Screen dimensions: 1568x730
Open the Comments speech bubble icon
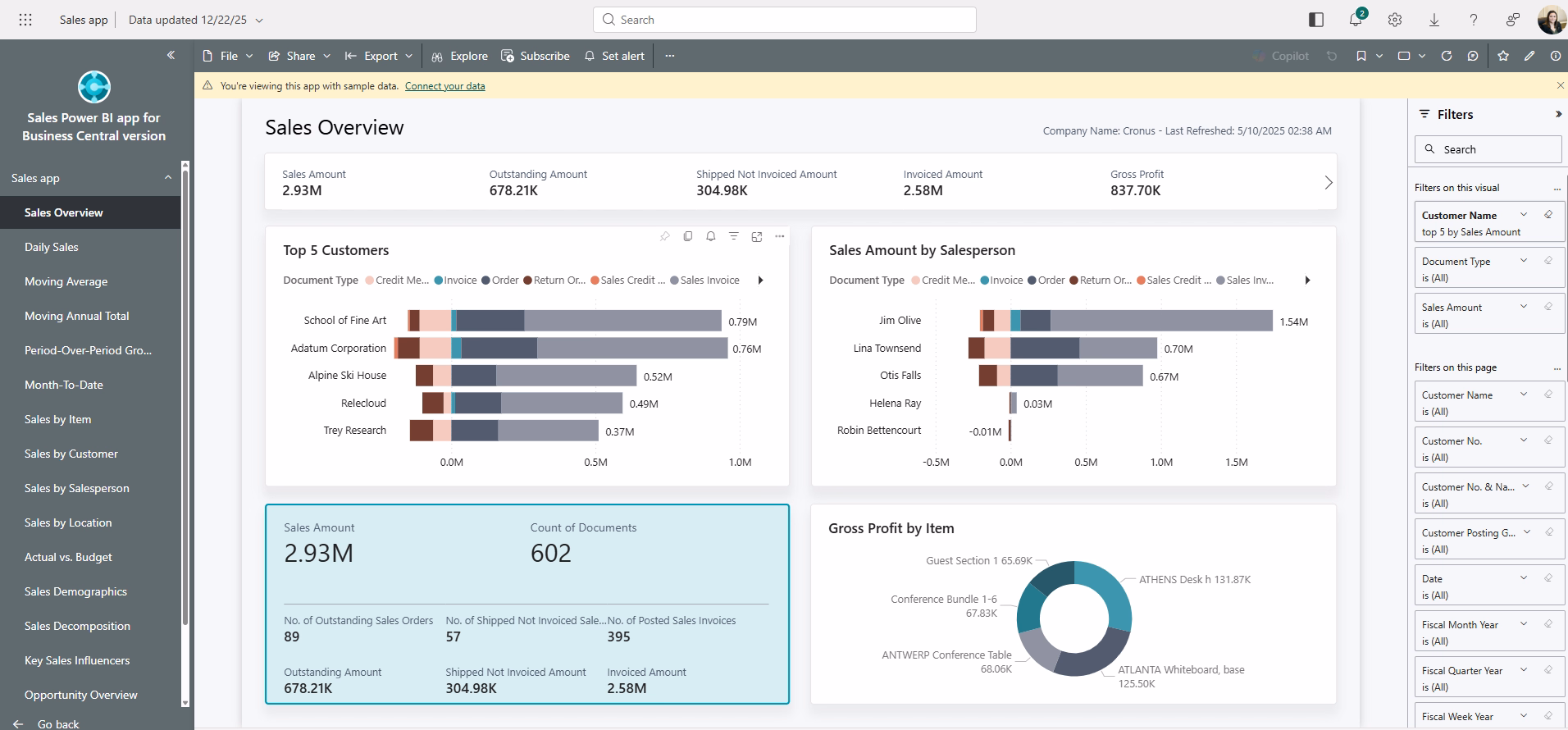(1473, 56)
